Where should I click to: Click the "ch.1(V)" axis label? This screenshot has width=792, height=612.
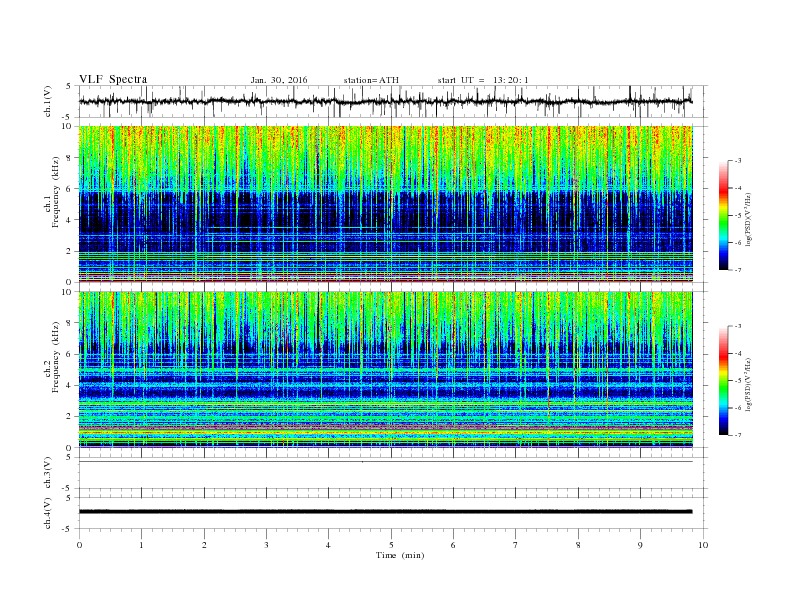[48, 102]
